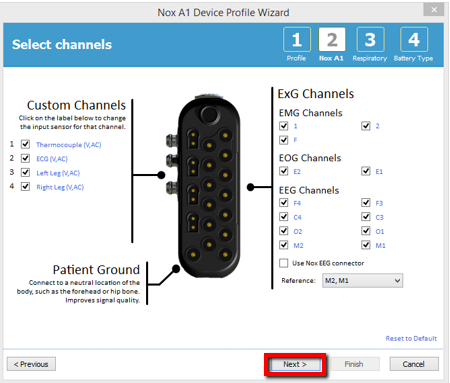Click the Next button

click(295, 364)
